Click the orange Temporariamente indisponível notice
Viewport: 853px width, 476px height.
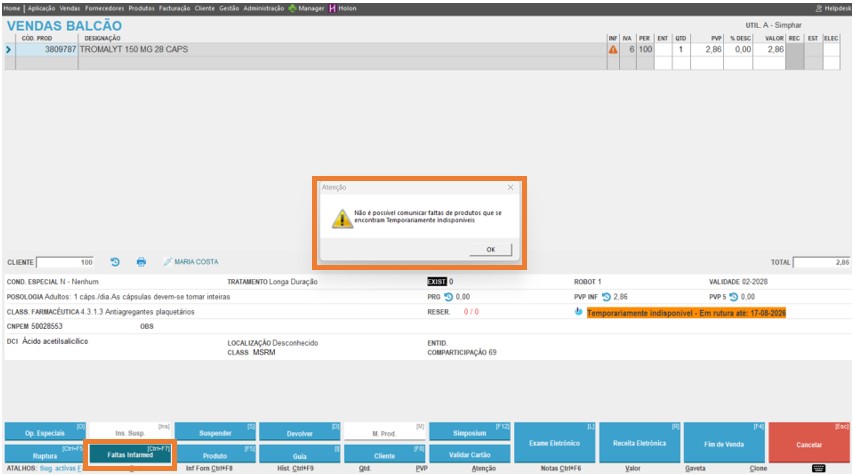[x=686, y=313]
